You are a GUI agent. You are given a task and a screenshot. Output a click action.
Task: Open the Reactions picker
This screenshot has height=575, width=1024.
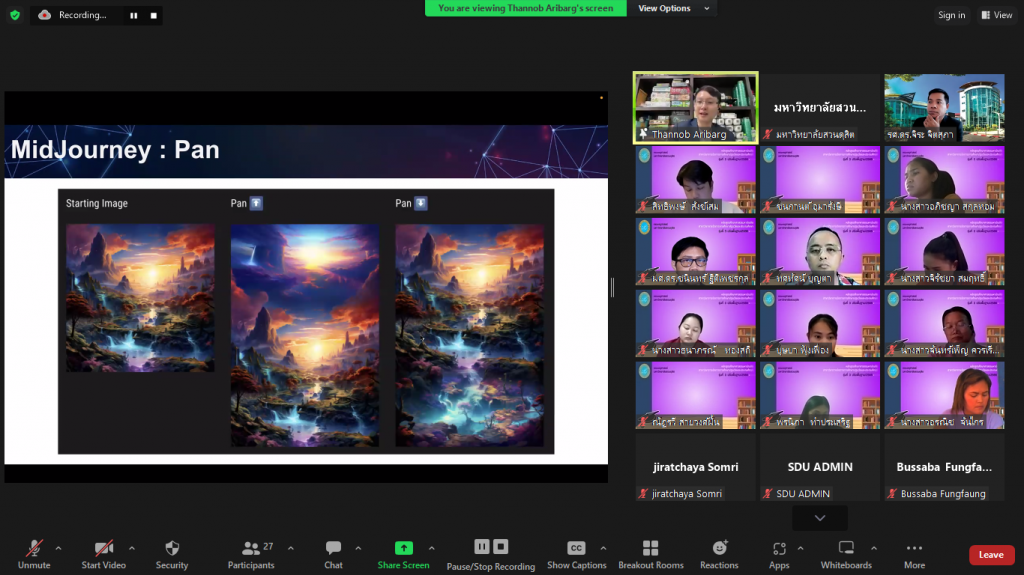click(719, 553)
